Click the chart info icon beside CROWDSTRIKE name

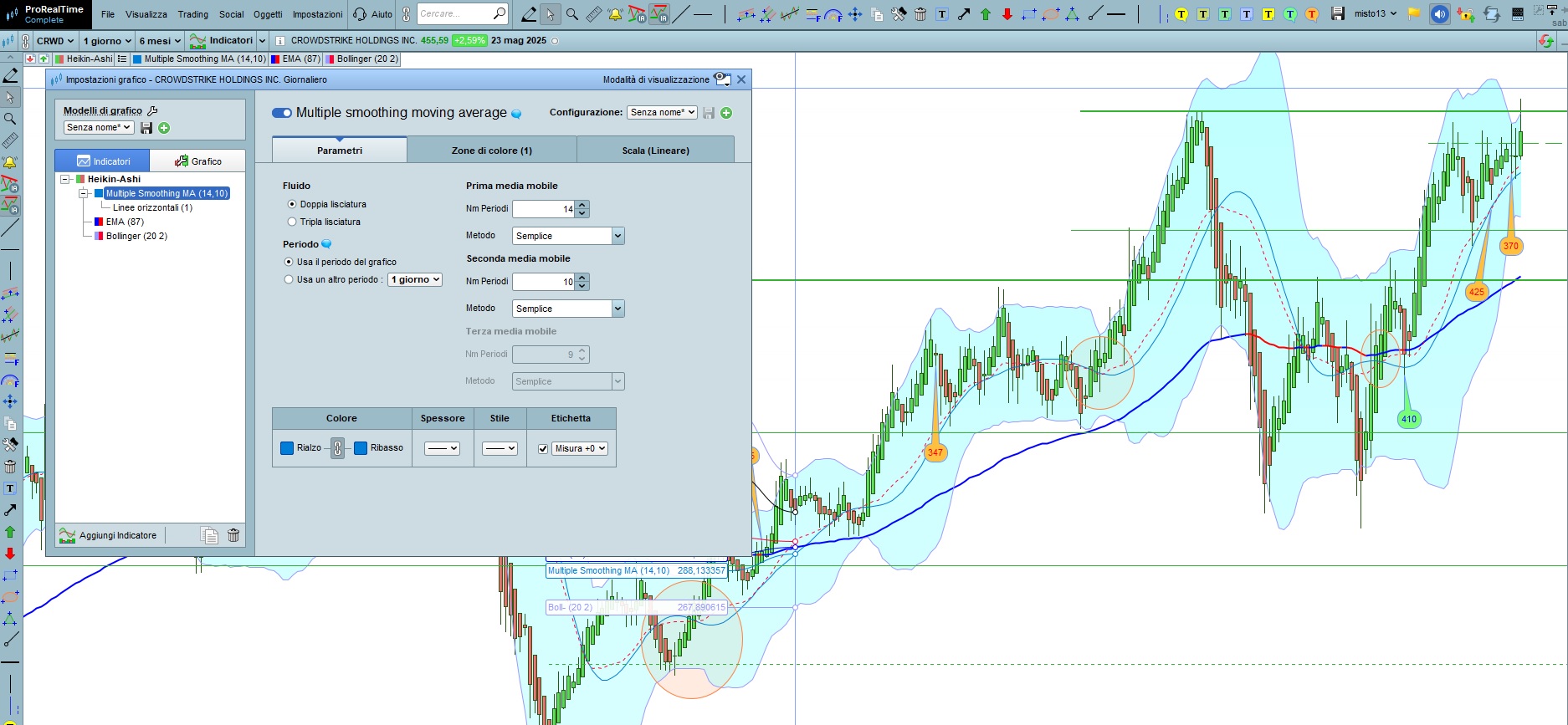[280, 40]
